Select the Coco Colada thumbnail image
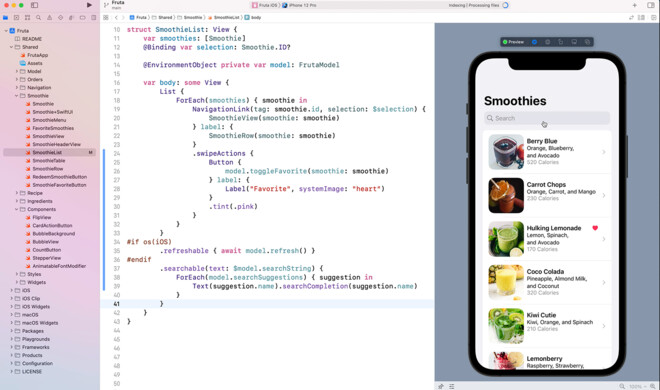Viewport: 660px width, 390px height. (x=506, y=282)
